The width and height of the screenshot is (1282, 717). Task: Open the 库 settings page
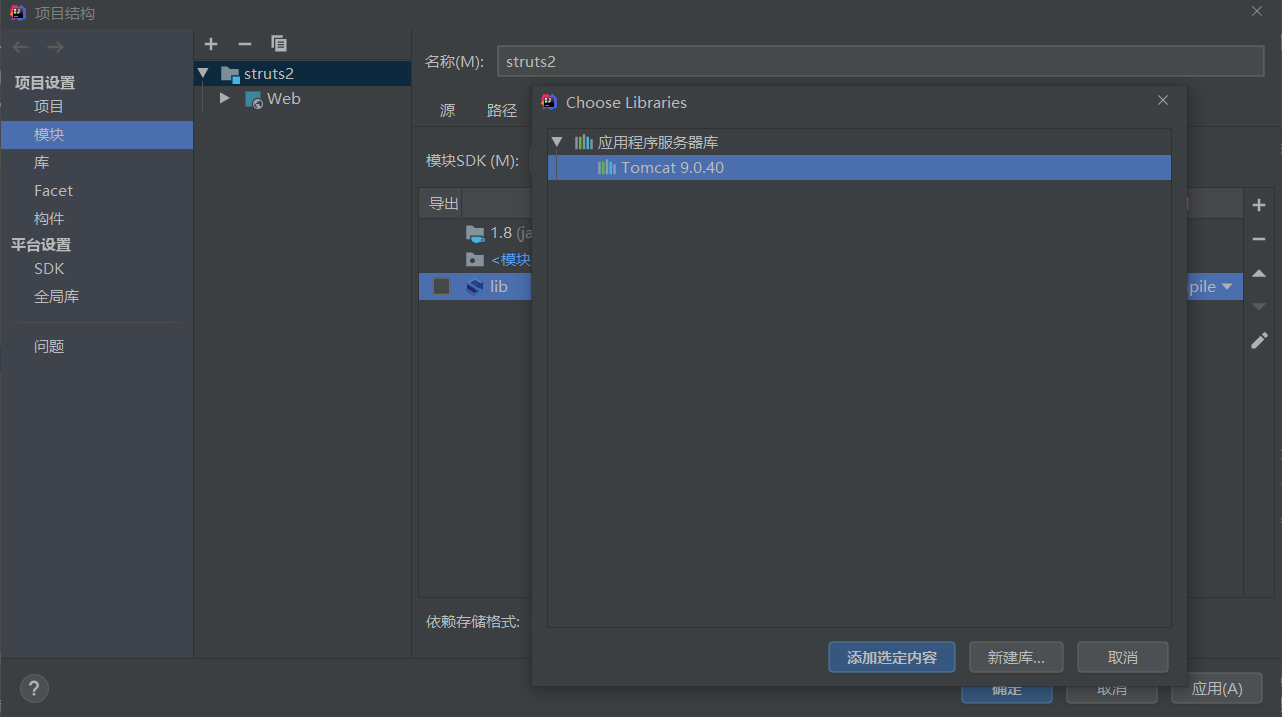pos(41,163)
